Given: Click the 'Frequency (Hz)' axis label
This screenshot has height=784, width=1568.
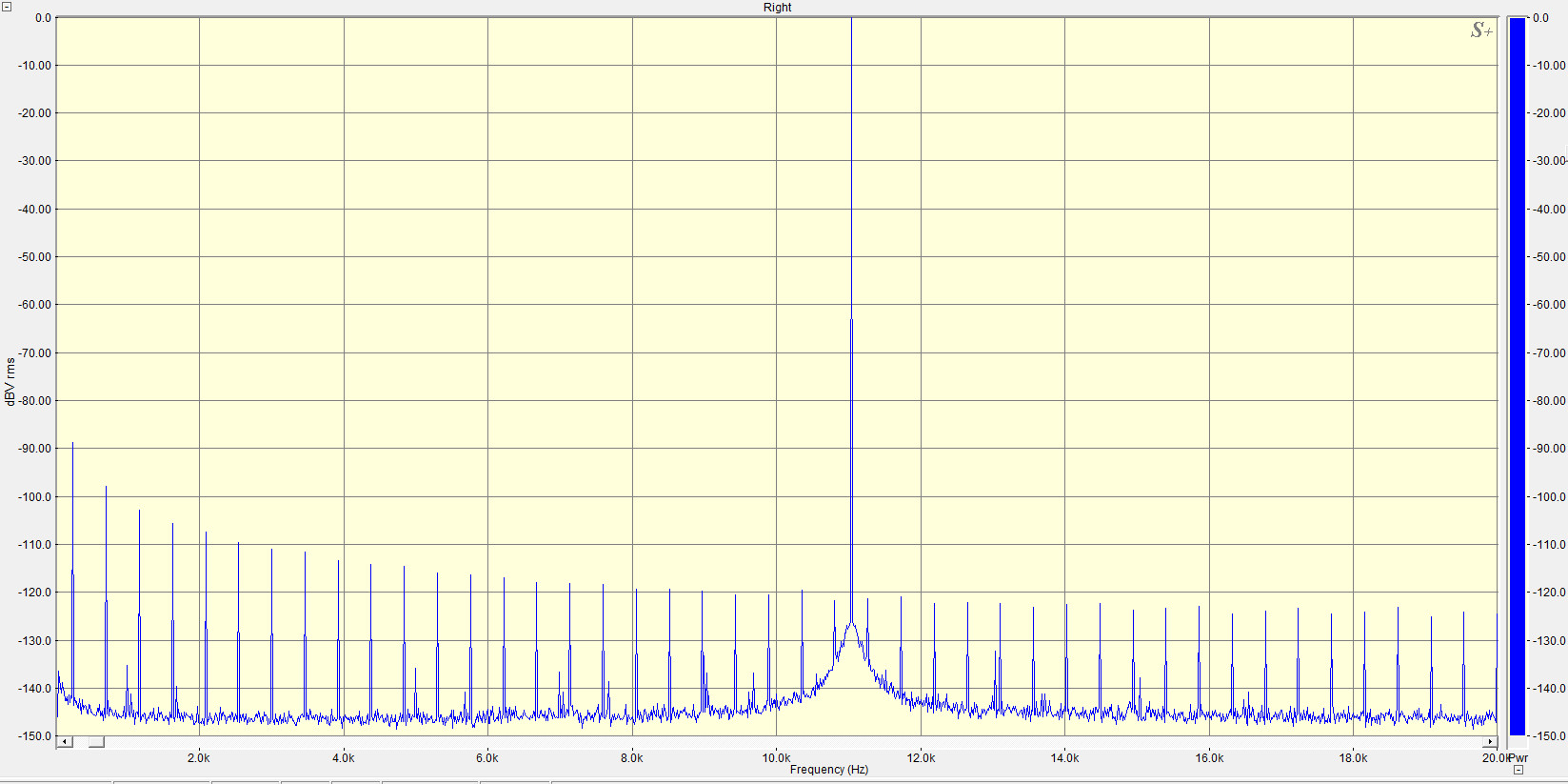Looking at the screenshot, I should (x=828, y=770).
